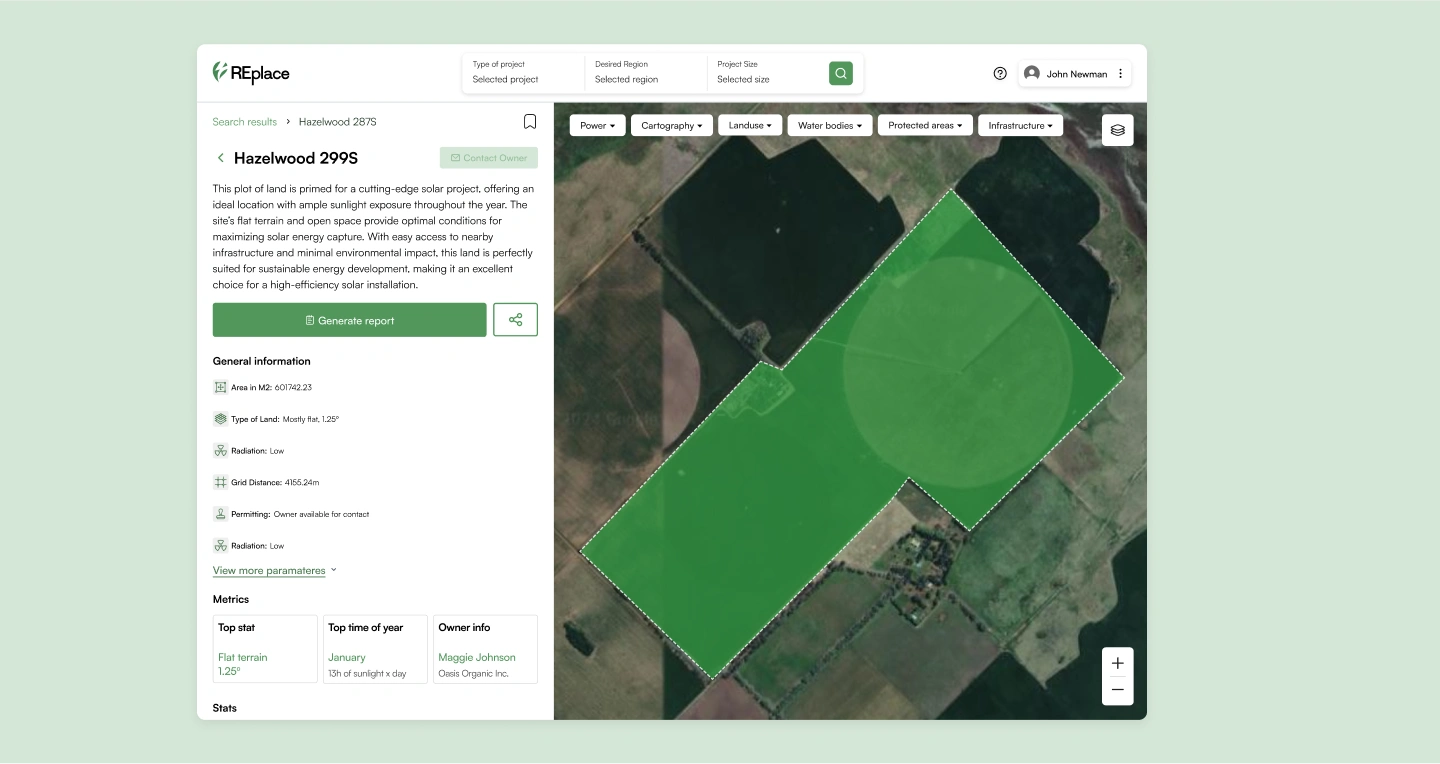Zoom out on the map
Image resolution: width=1440 pixels, height=764 pixels.
point(1117,690)
